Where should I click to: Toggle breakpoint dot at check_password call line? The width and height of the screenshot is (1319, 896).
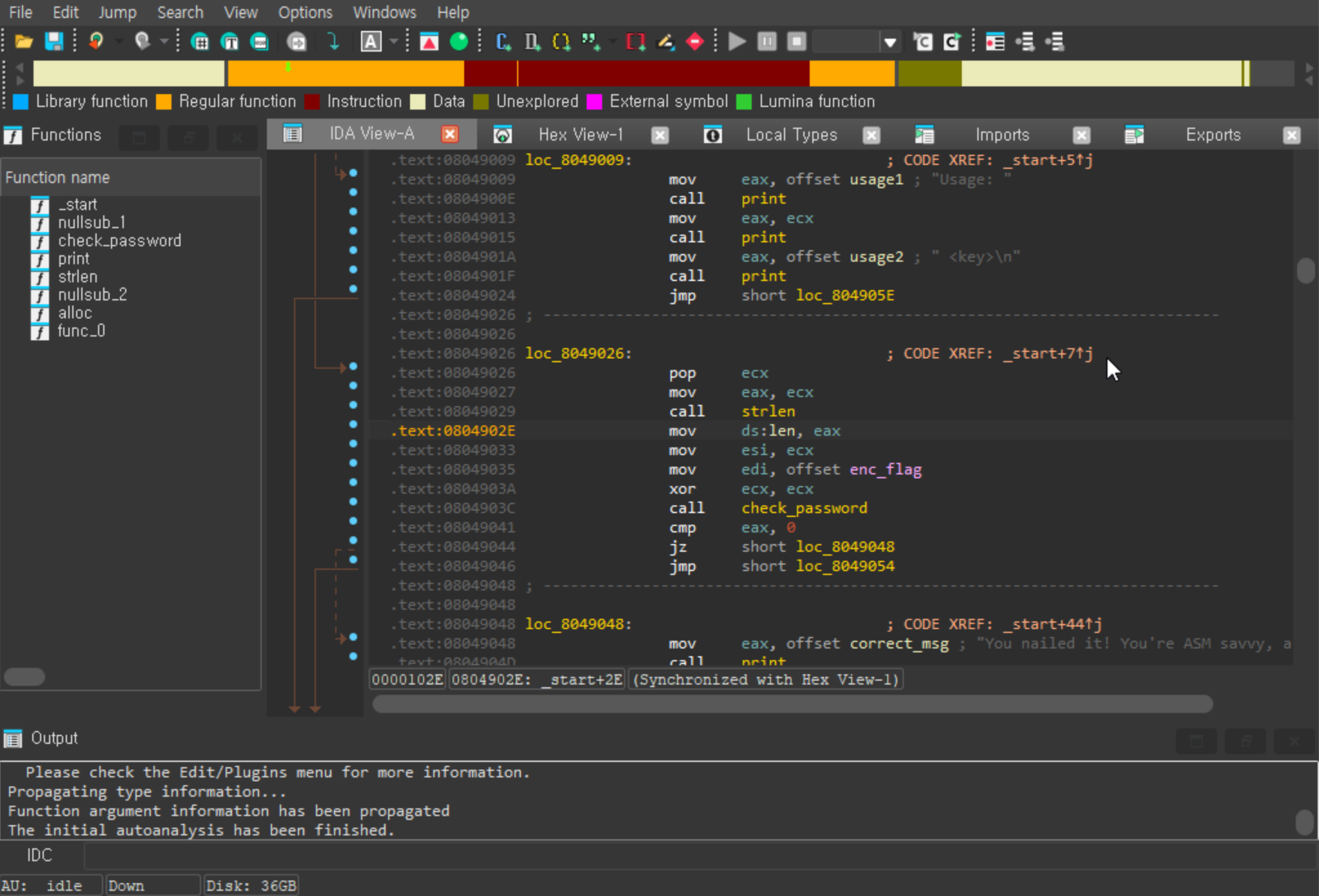click(353, 502)
